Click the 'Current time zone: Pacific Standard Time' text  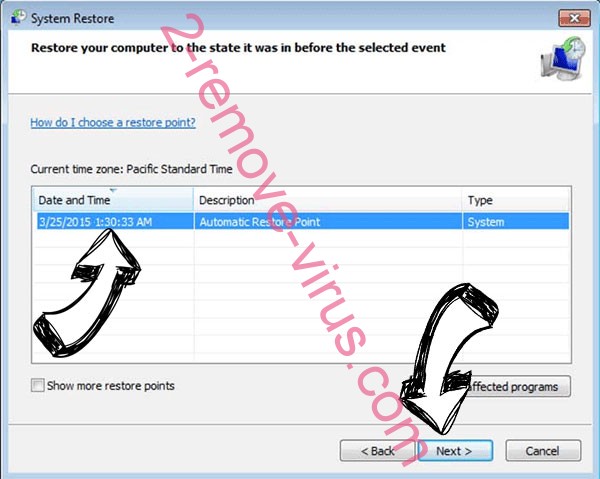click(x=131, y=169)
